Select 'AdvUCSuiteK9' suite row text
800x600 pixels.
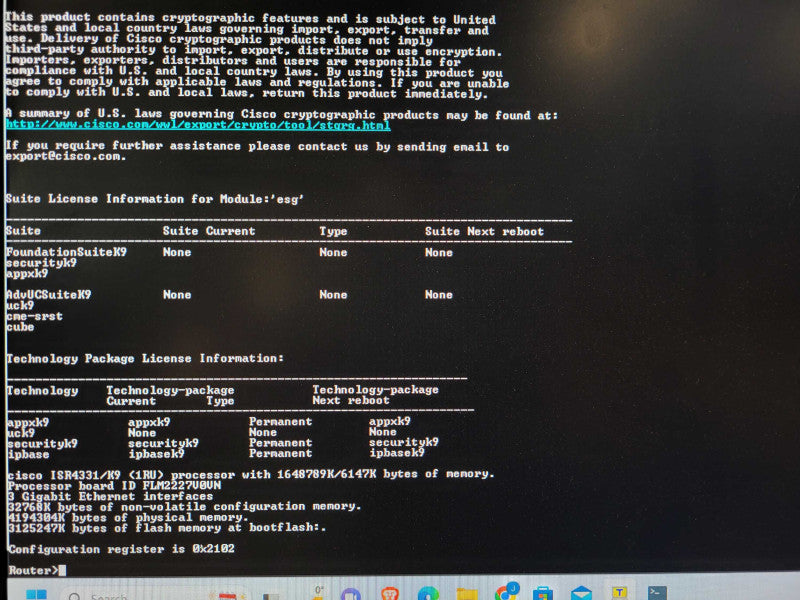[48, 294]
